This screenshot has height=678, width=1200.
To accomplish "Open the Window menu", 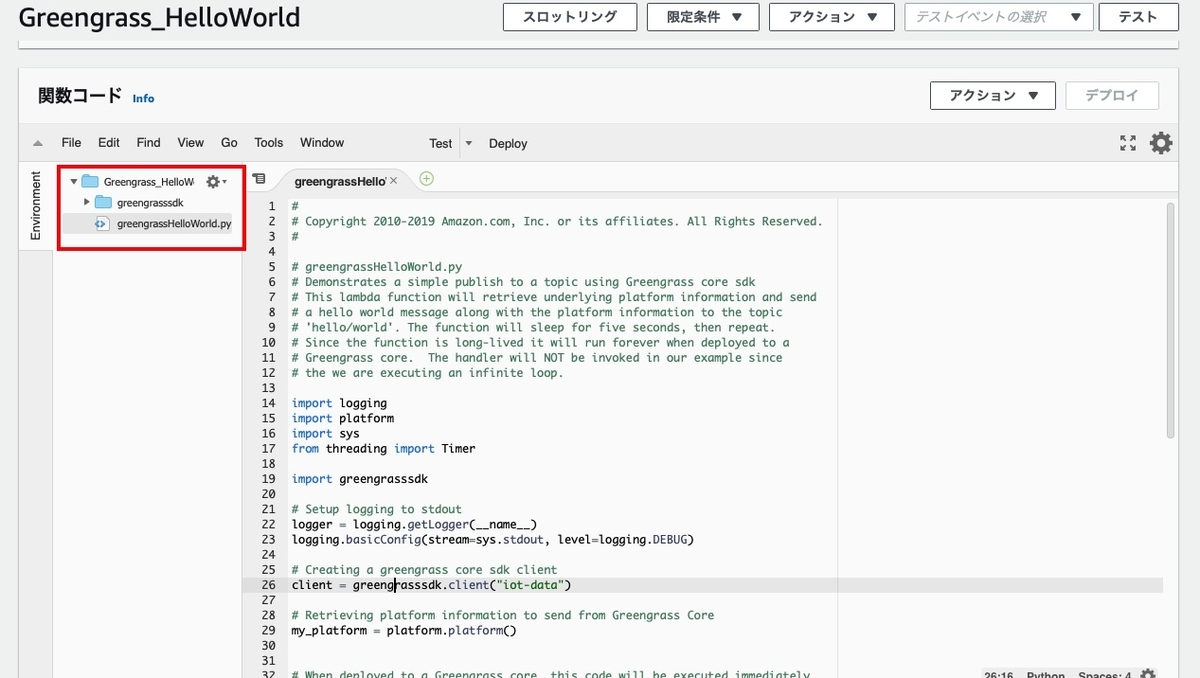I will click(322, 143).
